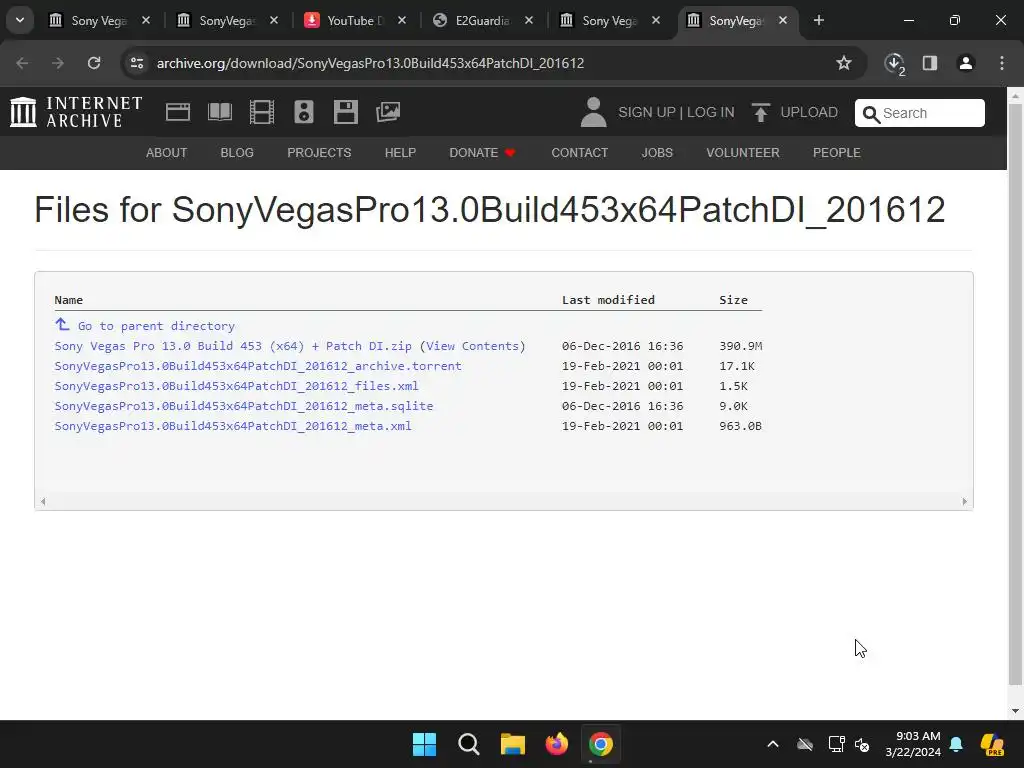Open the Internet Archive home logo

[76, 112]
